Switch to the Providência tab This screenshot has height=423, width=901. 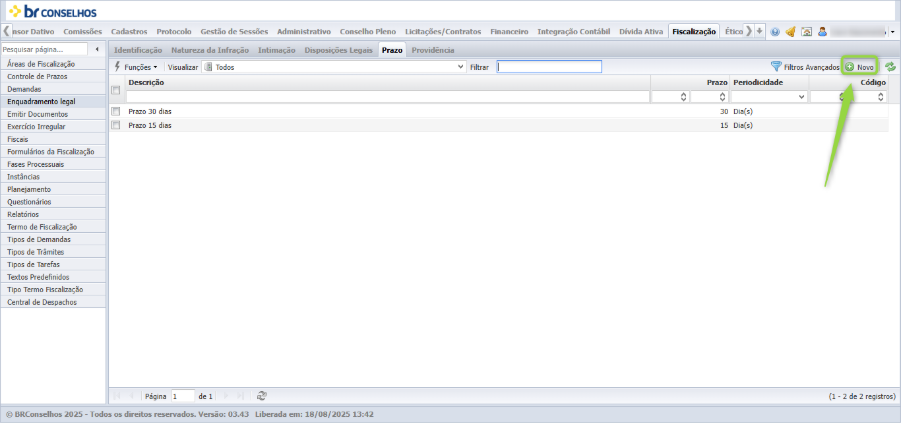tap(433, 50)
